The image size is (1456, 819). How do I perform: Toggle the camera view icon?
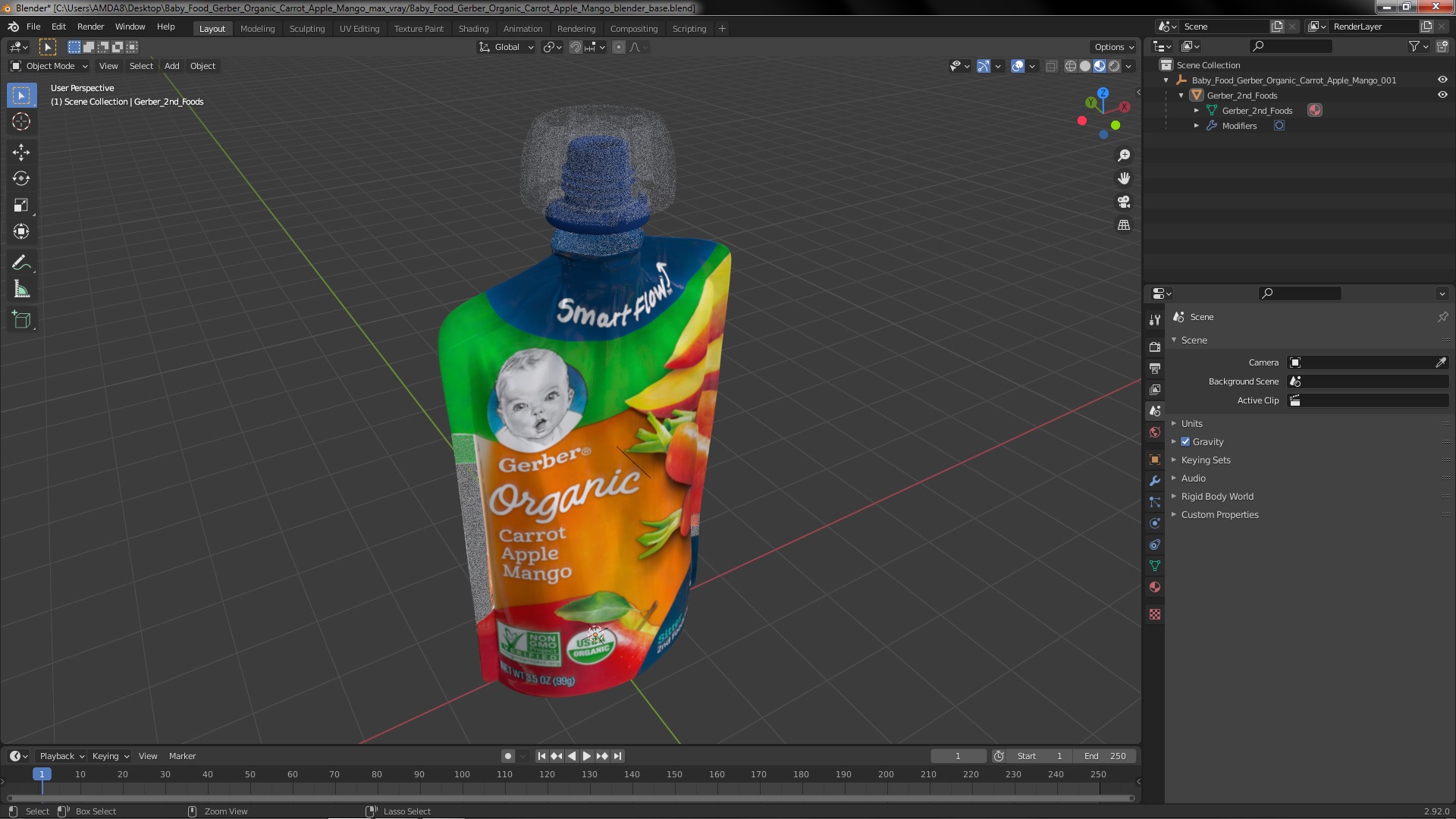1124,202
